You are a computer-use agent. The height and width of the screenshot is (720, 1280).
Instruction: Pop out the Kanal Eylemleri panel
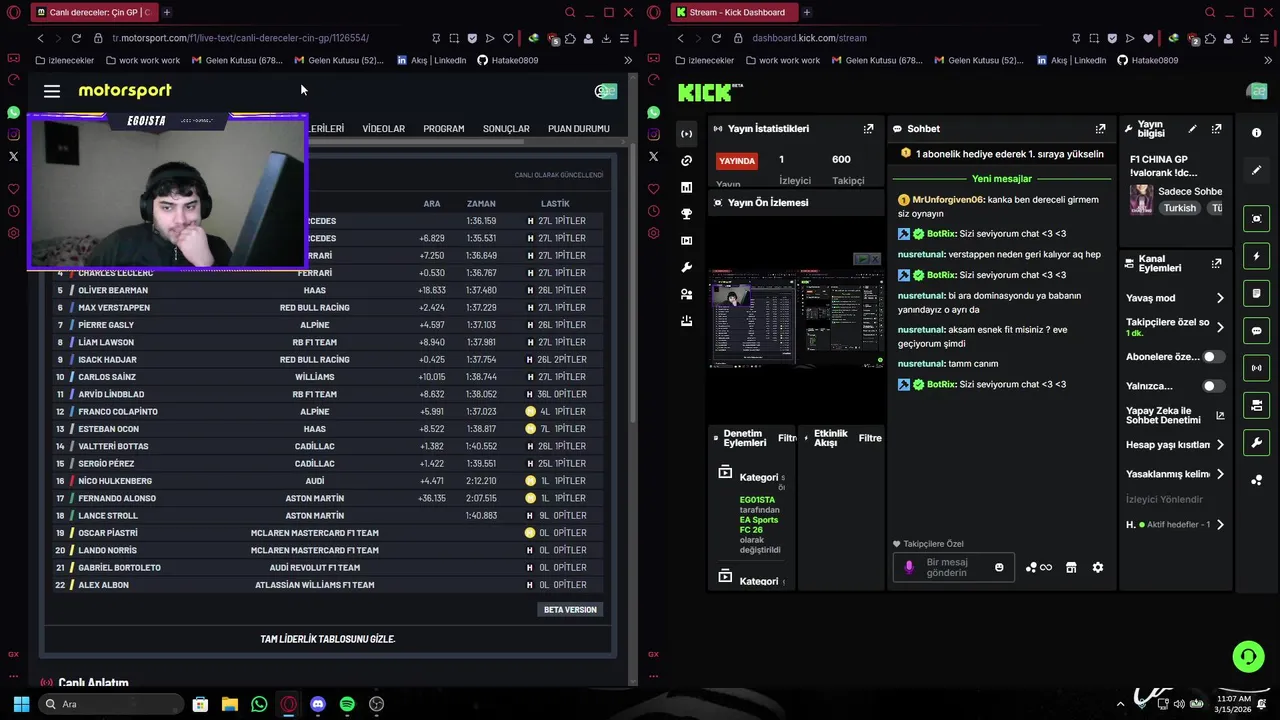(1216, 263)
